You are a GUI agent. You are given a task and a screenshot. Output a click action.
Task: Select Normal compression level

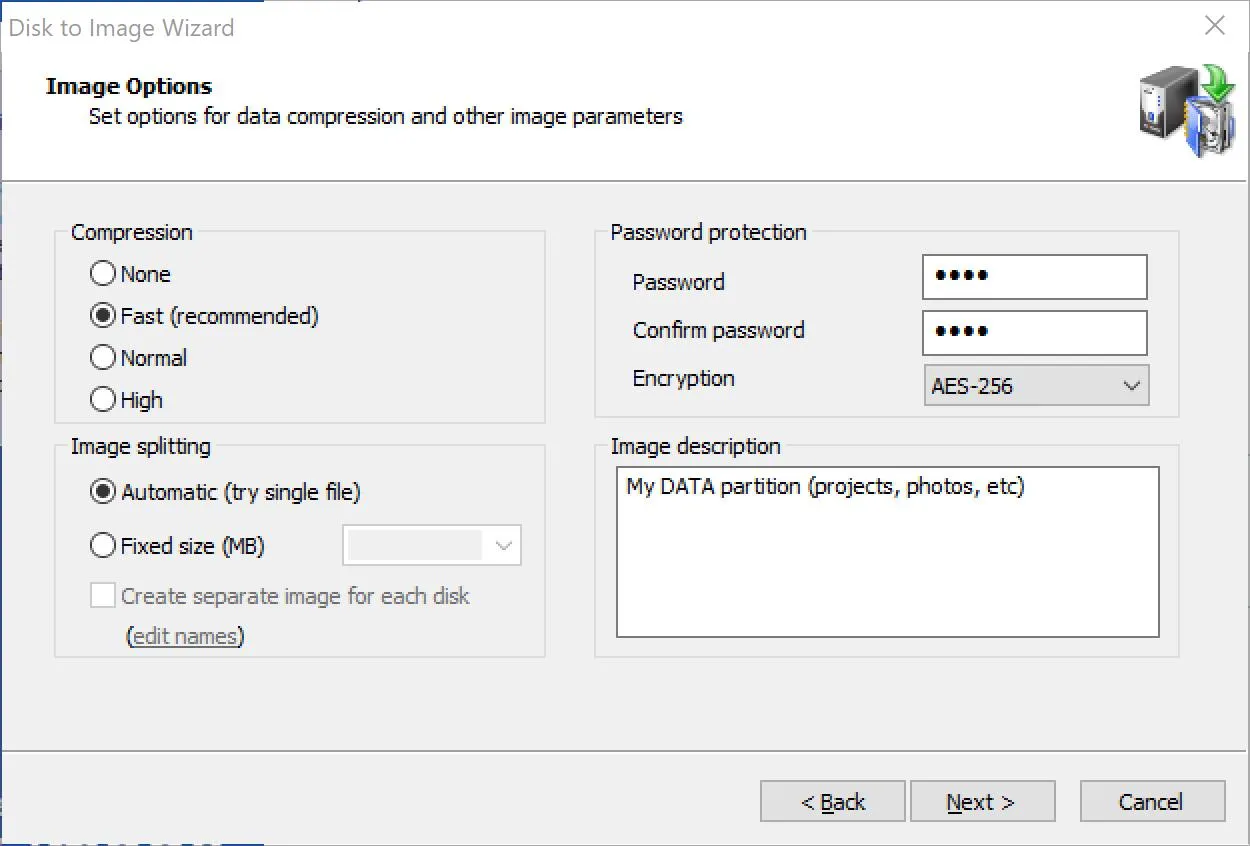coord(103,358)
